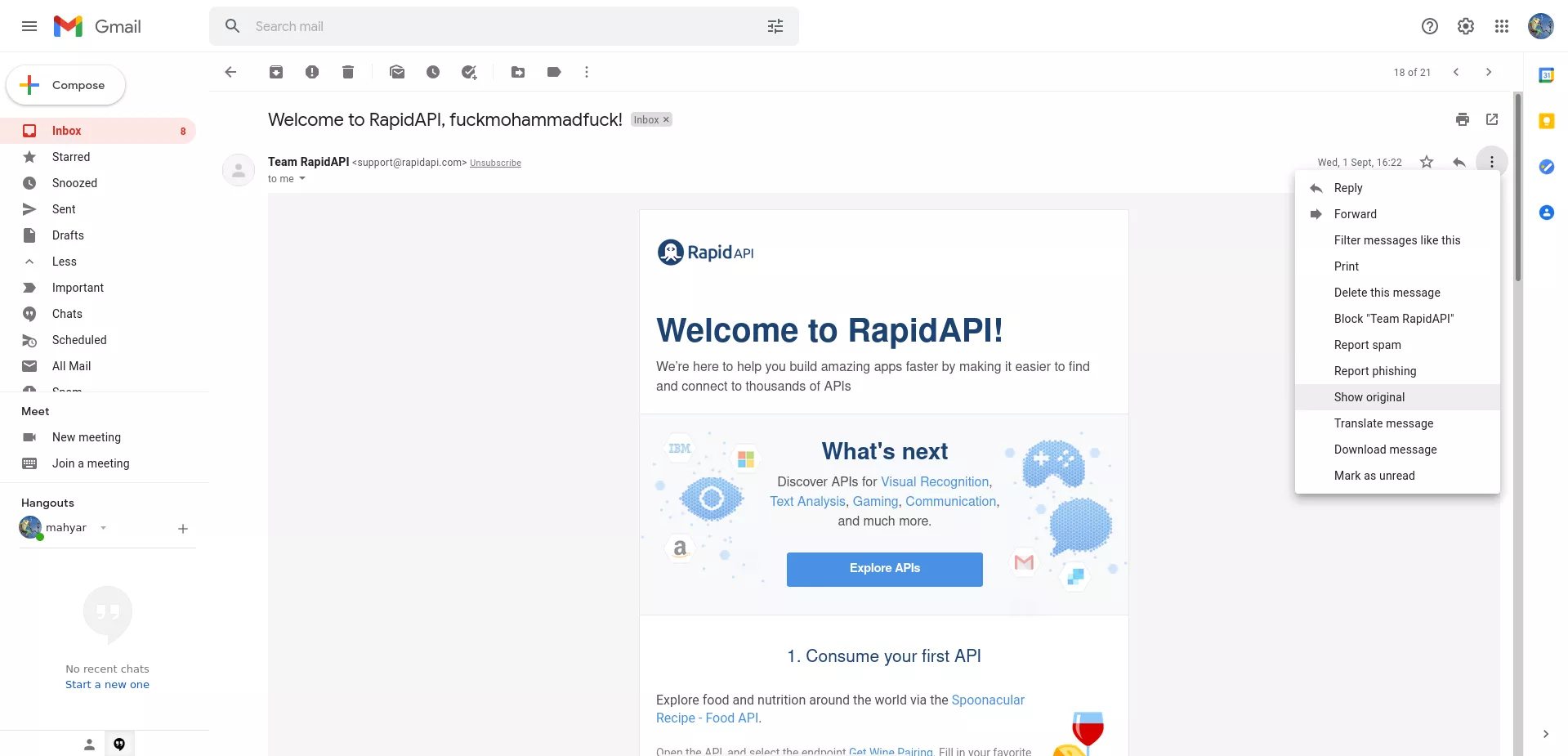Open the Inbox folder
This screenshot has height=756, width=1568.
coord(98,131)
